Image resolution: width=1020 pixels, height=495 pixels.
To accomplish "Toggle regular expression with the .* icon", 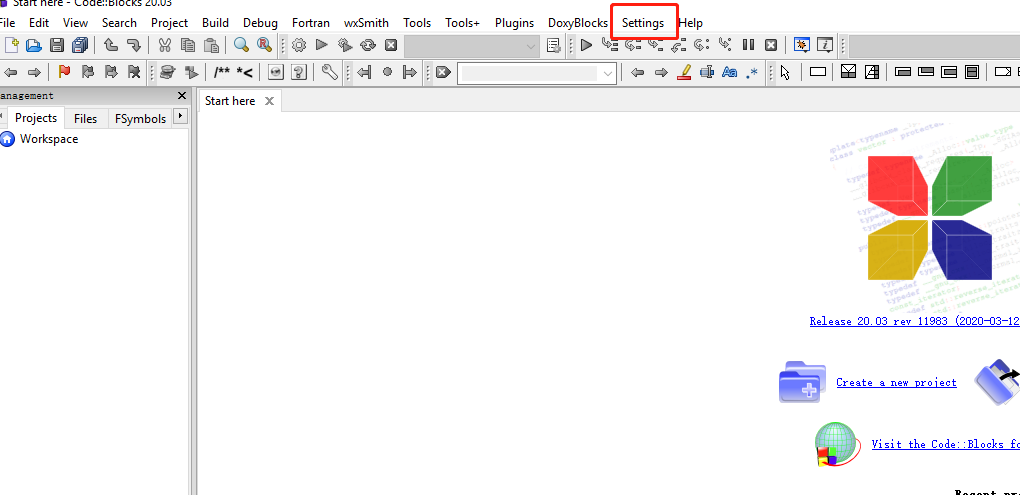I will (752, 72).
